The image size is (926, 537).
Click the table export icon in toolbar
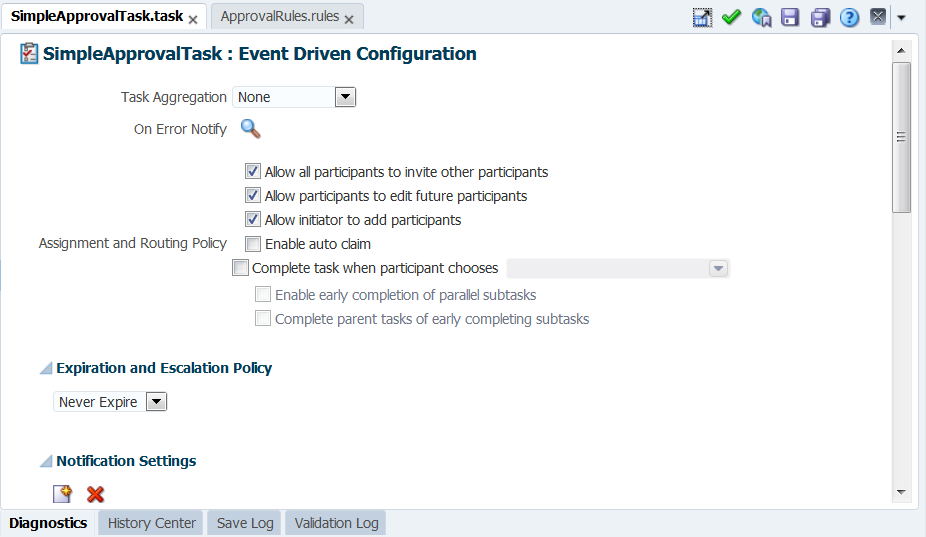pos(702,18)
